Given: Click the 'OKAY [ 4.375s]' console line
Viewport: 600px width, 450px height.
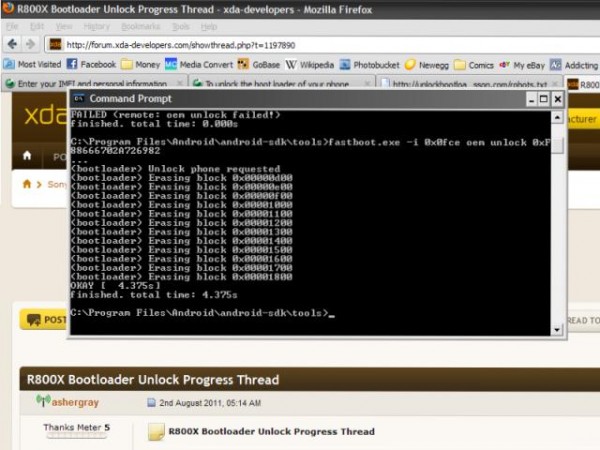Looking at the screenshot, I should 116,285.
